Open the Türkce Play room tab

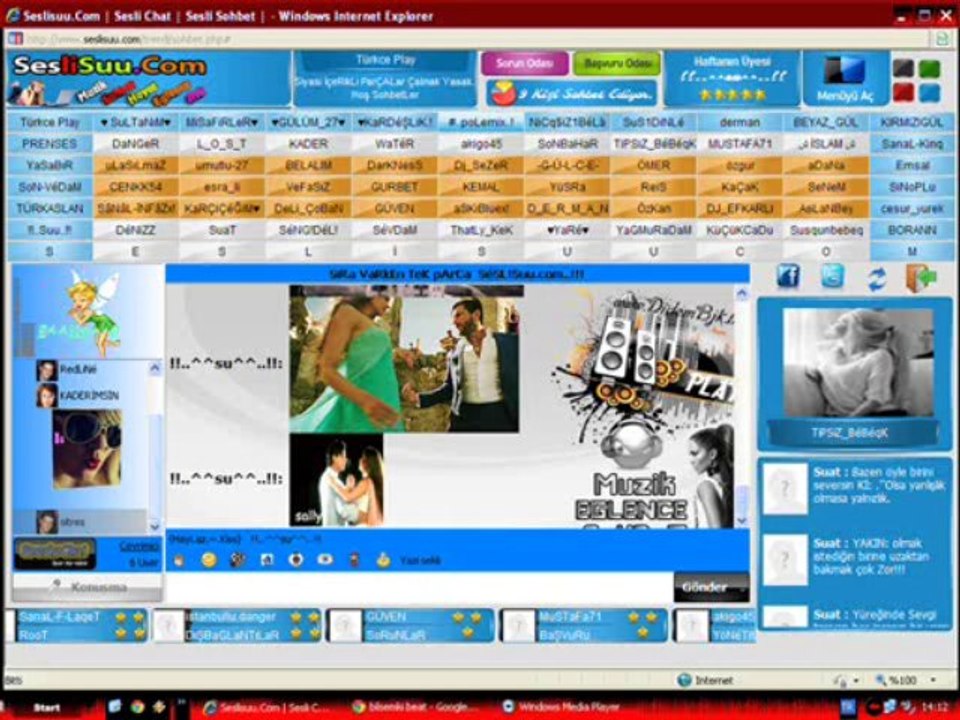(50, 122)
